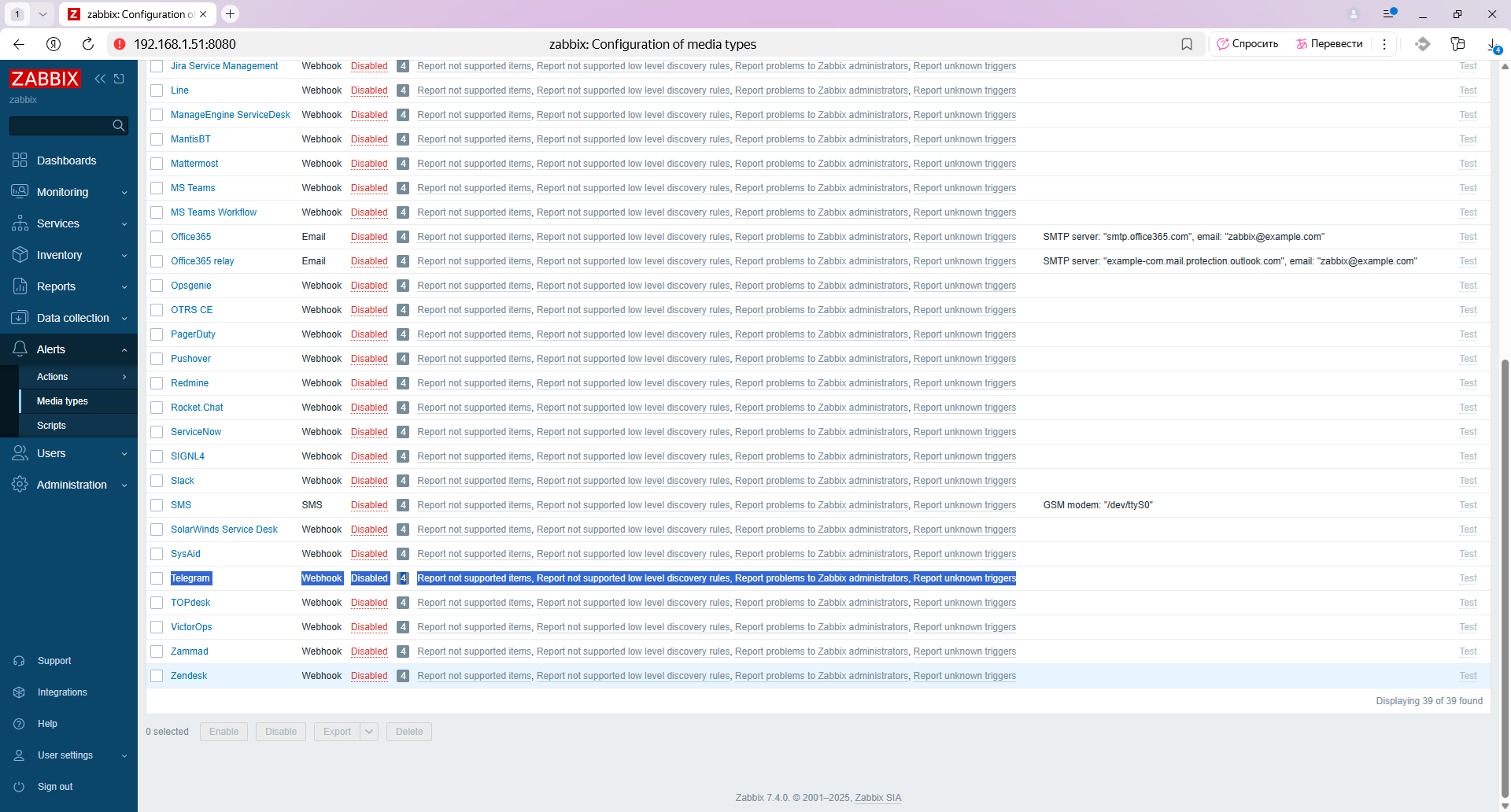Image resolution: width=1511 pixels, height=812 pixels.
Task: Tick the checkbox for Slack
Action: pos(157,481)
